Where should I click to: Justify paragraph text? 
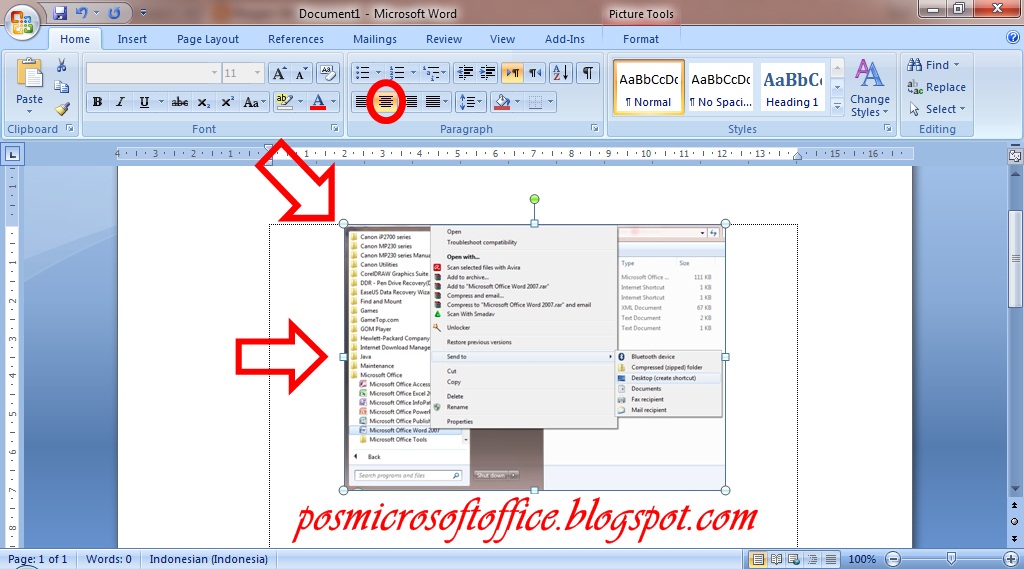tap(433, 102)
